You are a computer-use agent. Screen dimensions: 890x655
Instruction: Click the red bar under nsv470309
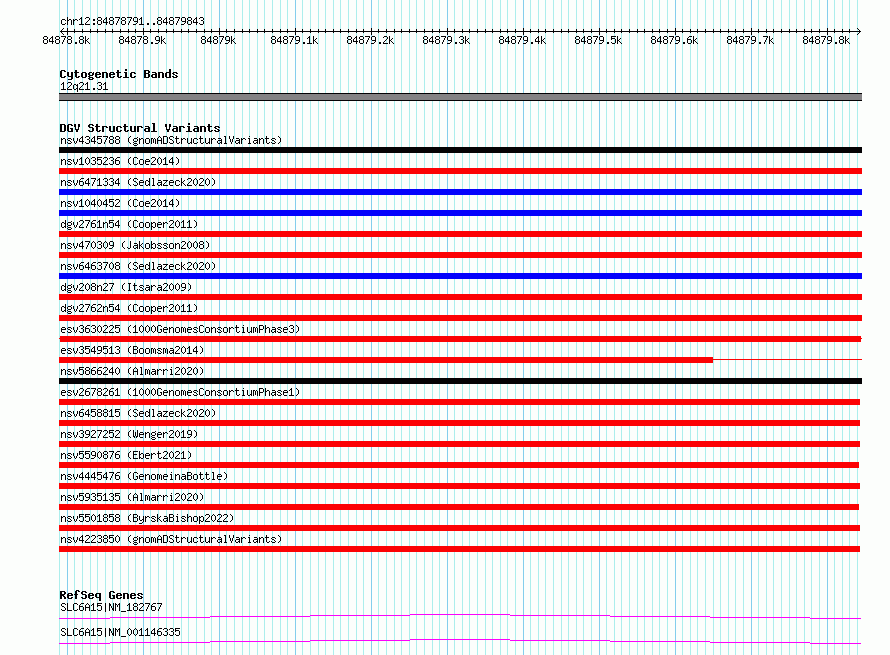pos(460,255)
